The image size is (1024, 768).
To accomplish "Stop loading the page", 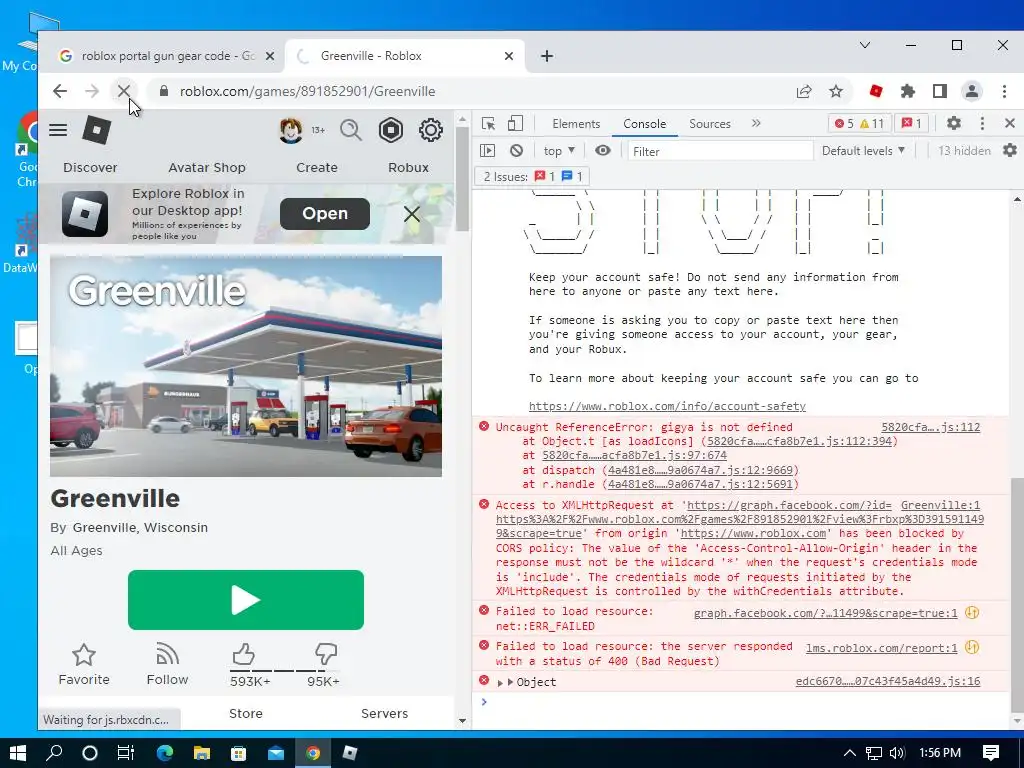I will [x=123, y=91].
